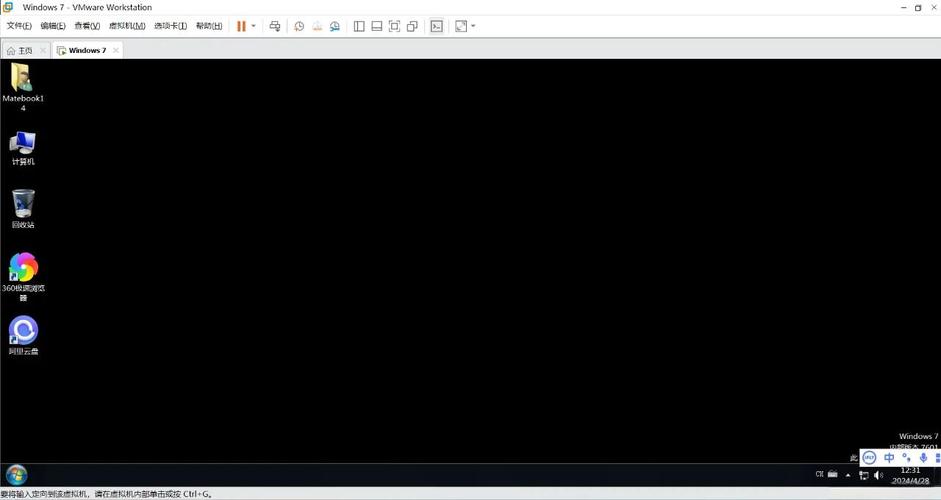Select the 阿里云盘 shortcut
This screenshot has width=941, height=500.
[x=23, y=335]
